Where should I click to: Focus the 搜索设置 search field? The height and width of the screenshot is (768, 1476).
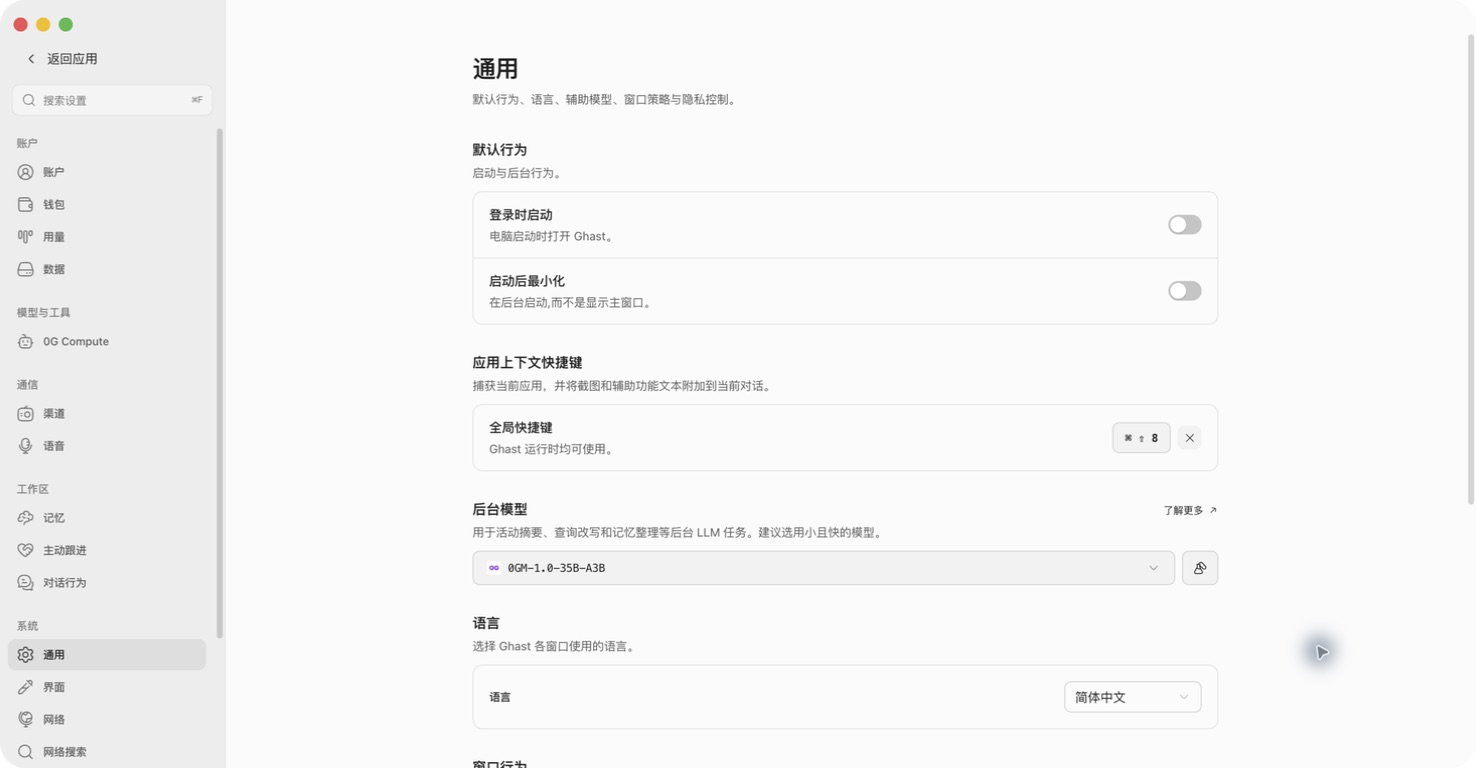(x=112, y=100)
